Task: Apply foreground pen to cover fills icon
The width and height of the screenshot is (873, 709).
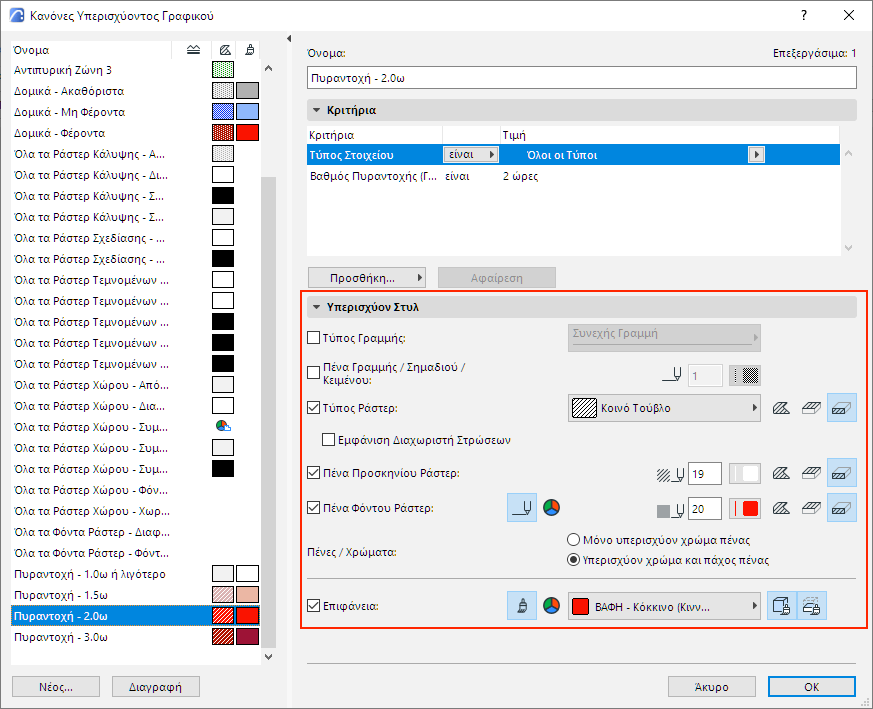Action: [811, 474]
